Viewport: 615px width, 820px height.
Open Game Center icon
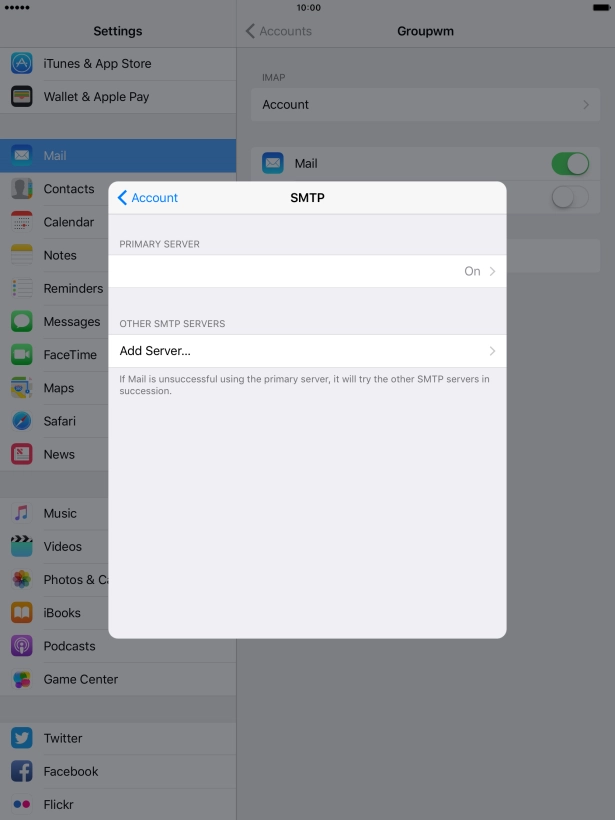(22, 679)
